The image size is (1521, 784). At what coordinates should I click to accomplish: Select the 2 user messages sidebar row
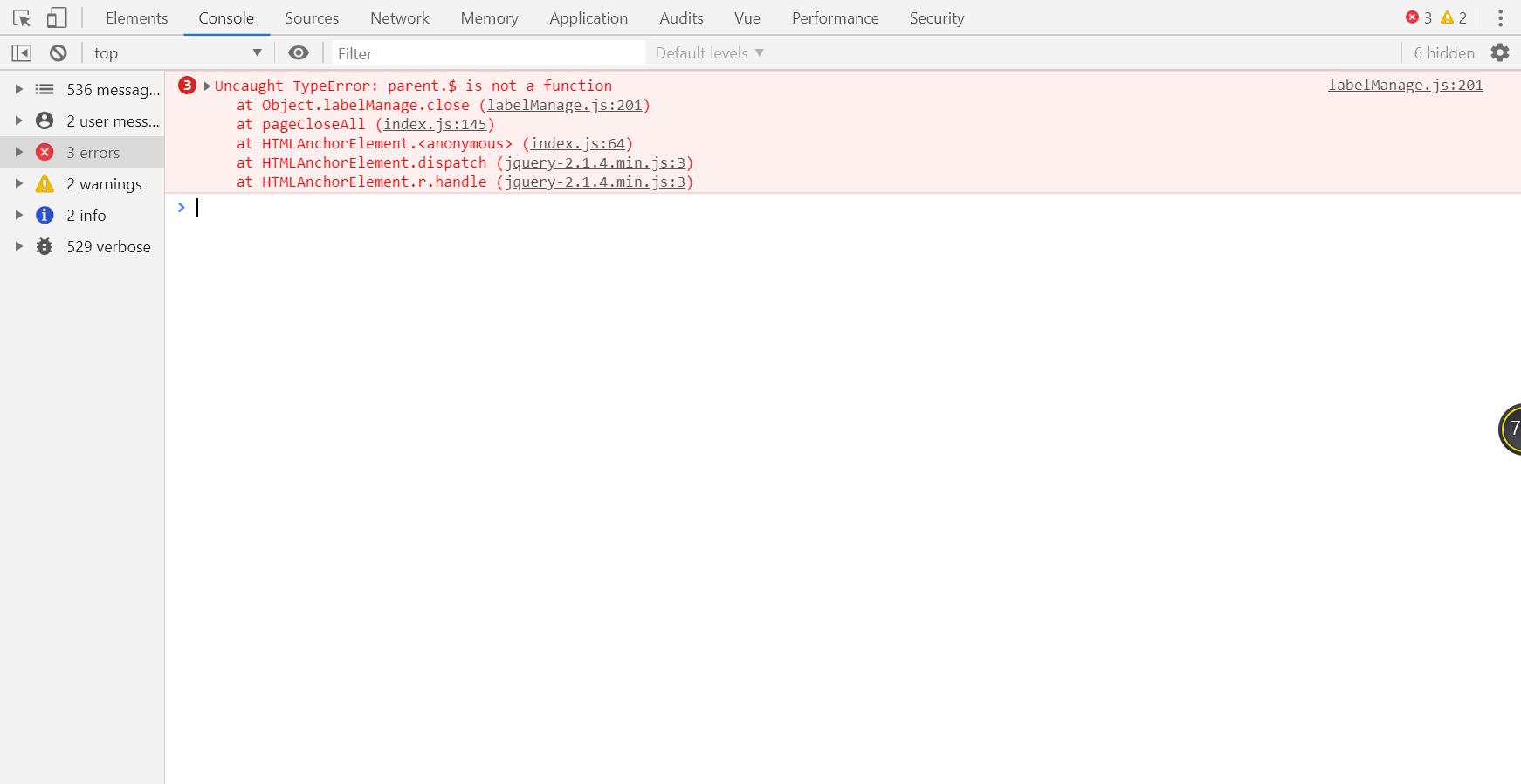pos(82,120)
